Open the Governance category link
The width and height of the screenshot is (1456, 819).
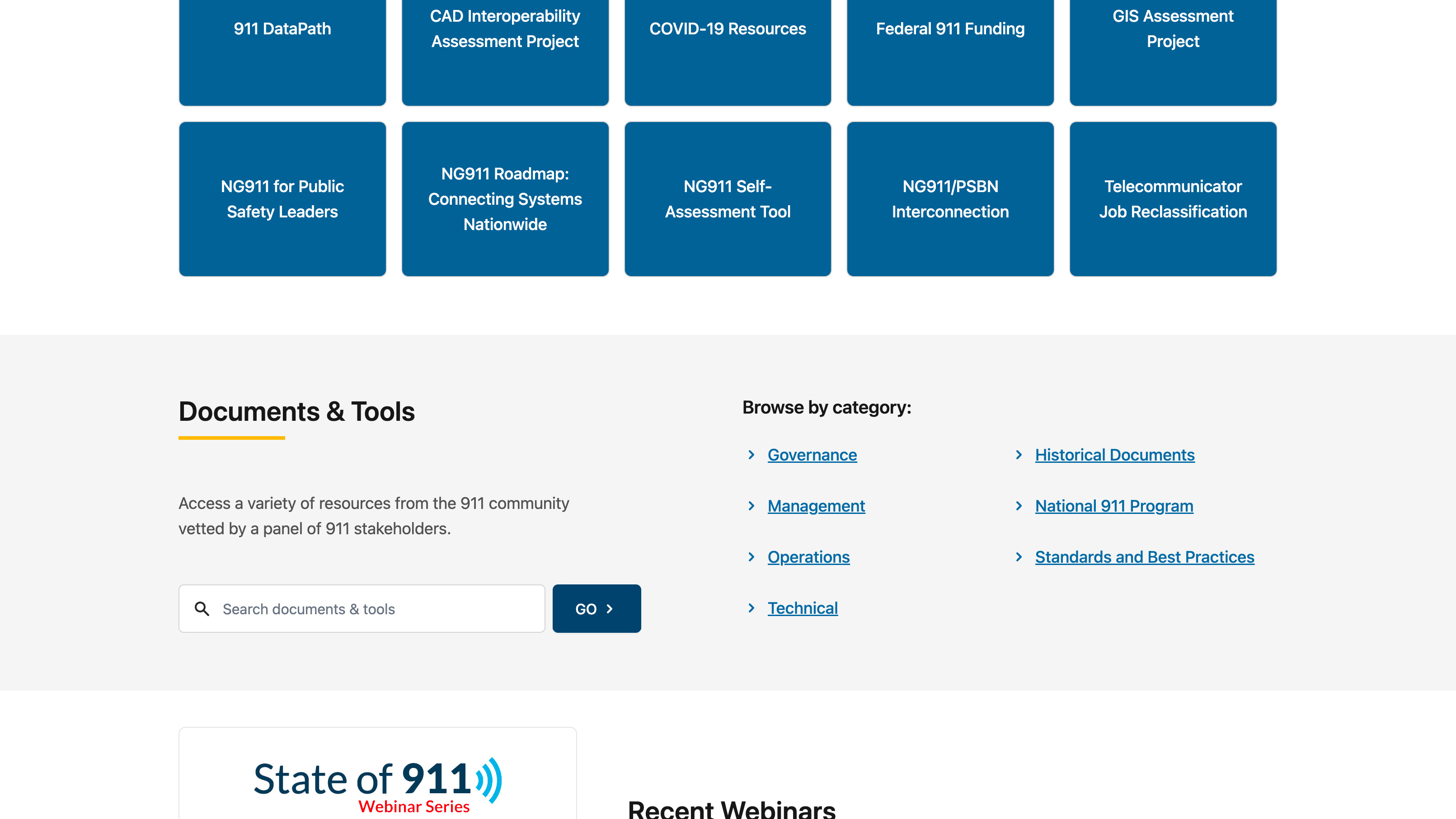click(812, 455)
